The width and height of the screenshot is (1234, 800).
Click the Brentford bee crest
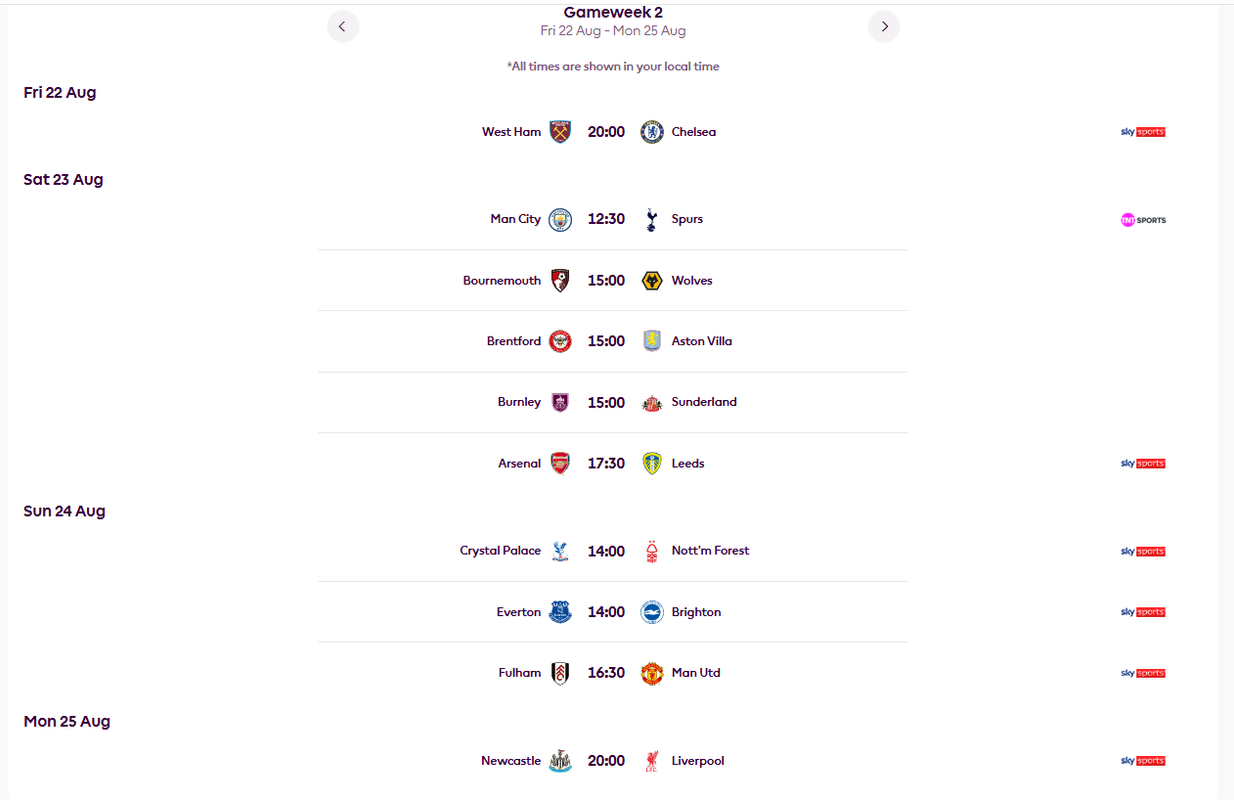(560, 342)
